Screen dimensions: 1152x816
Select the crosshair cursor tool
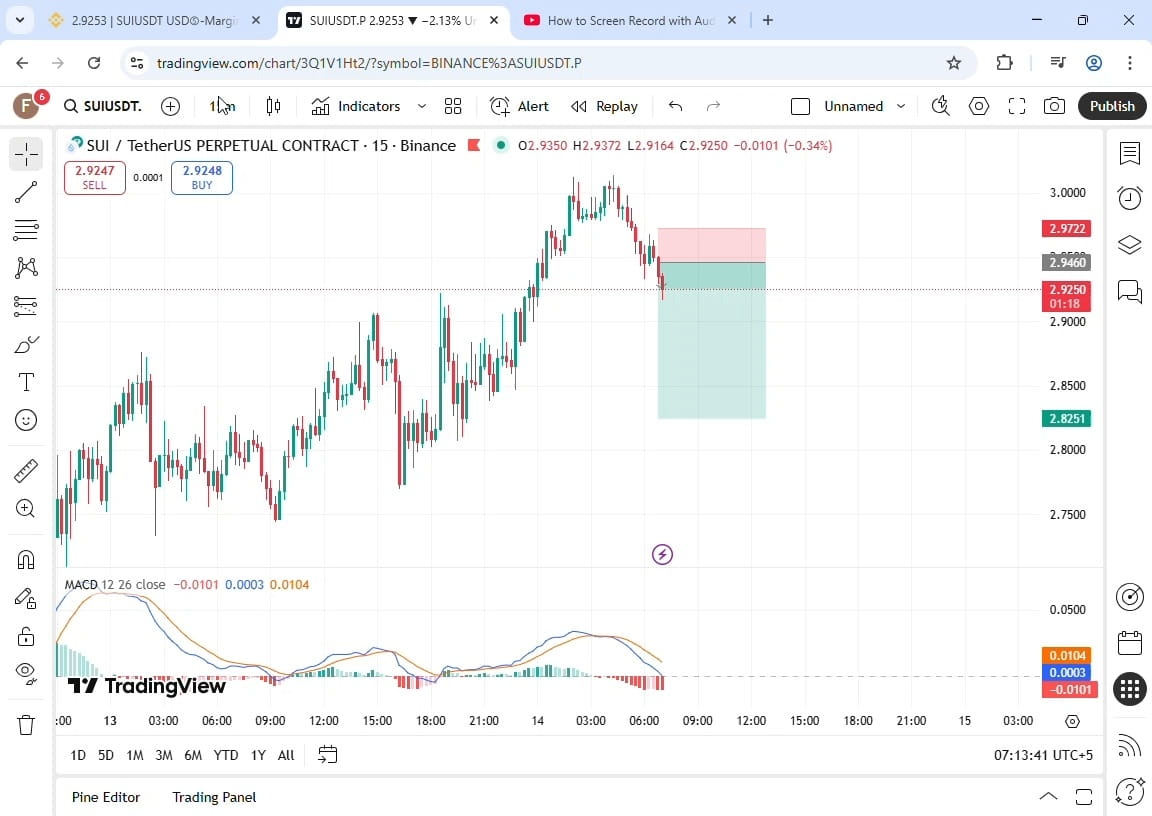26,155
